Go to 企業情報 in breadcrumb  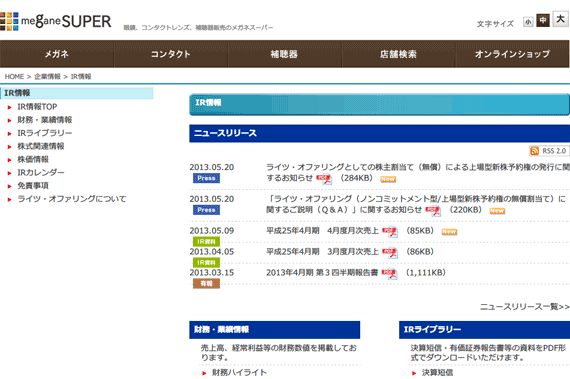[x=47, y=77]
